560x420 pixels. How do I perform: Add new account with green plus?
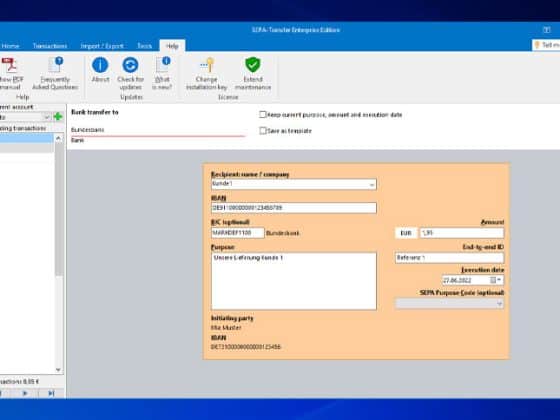pos(58,117)
